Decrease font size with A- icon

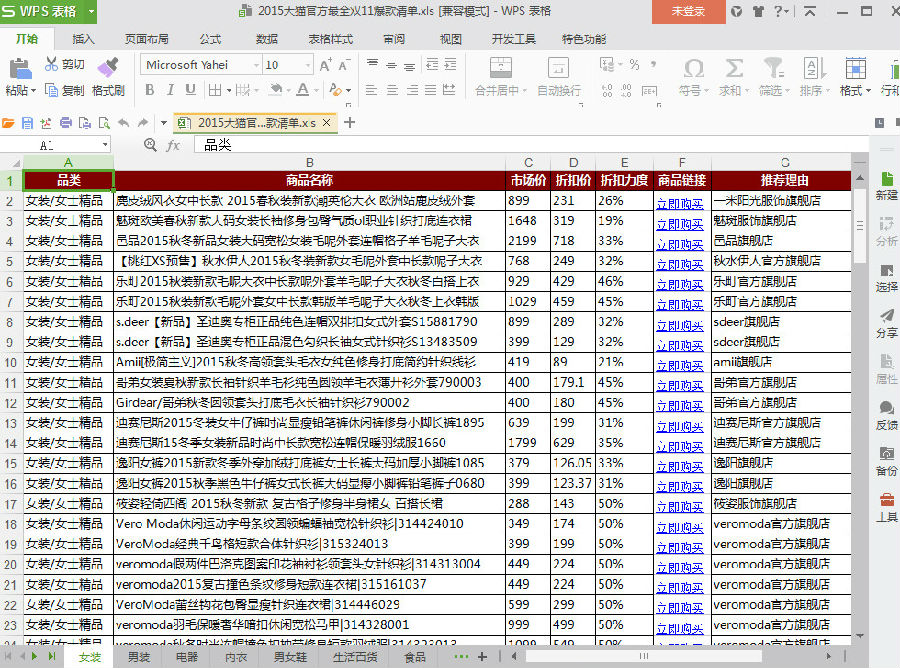344,65
